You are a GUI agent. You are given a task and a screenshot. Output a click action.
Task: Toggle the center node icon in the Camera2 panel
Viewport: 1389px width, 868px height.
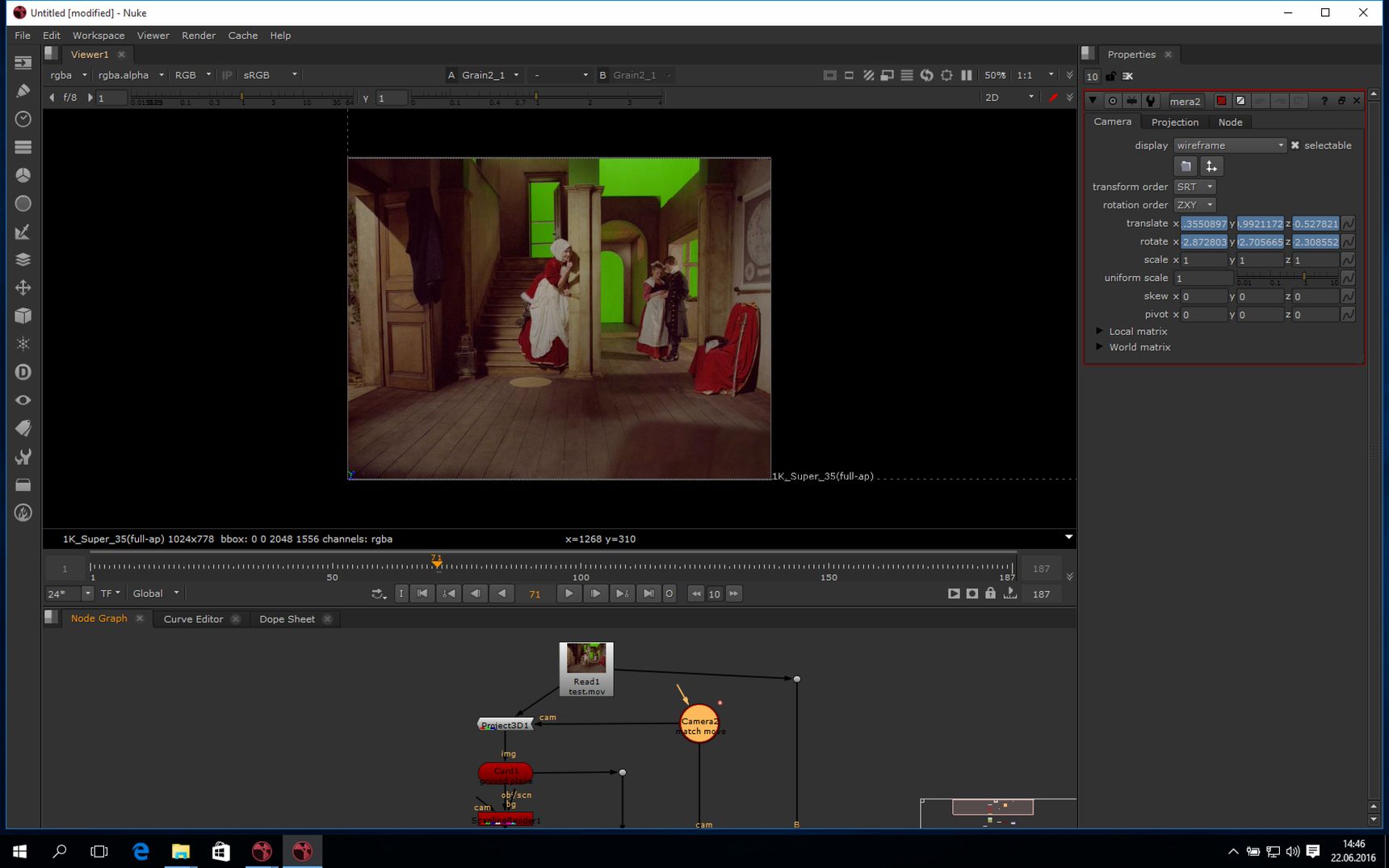point(1113,101)
